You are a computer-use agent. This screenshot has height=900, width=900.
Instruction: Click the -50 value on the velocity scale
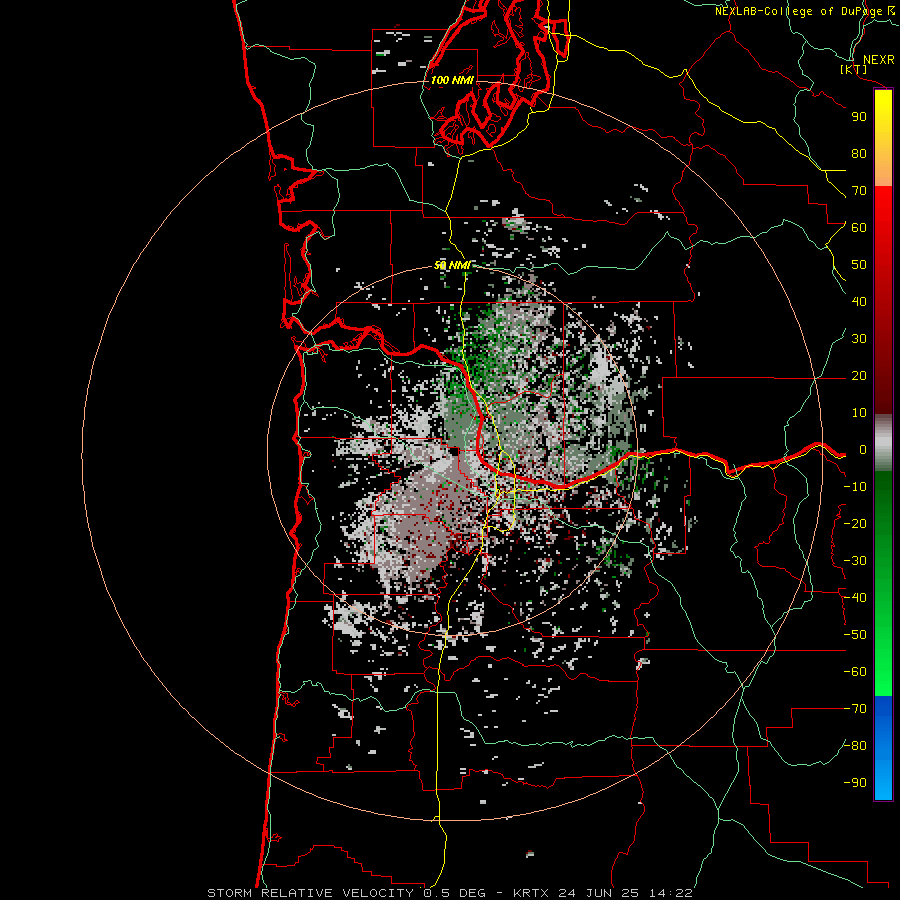[x=855, y=635]
